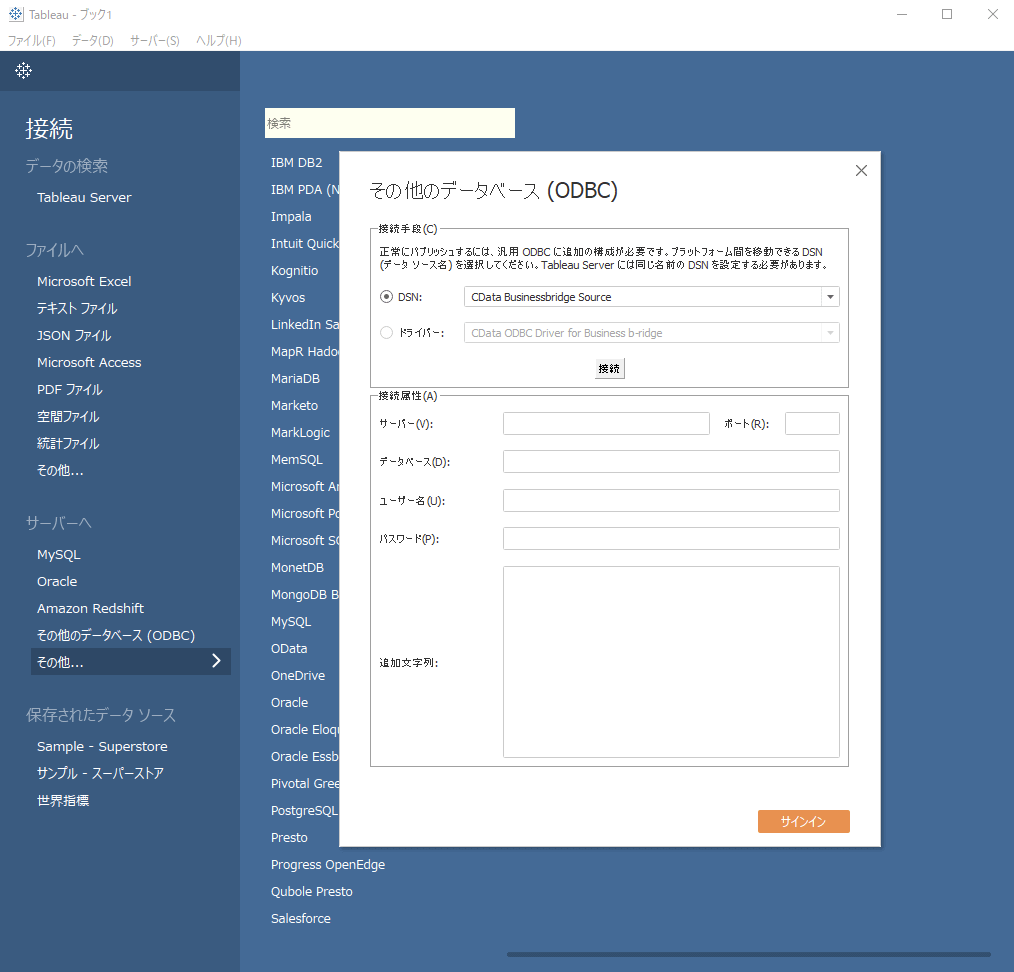The image size is (1014, 972).
Task: Open the driver combo box
Action: click(x=651, y=333)
